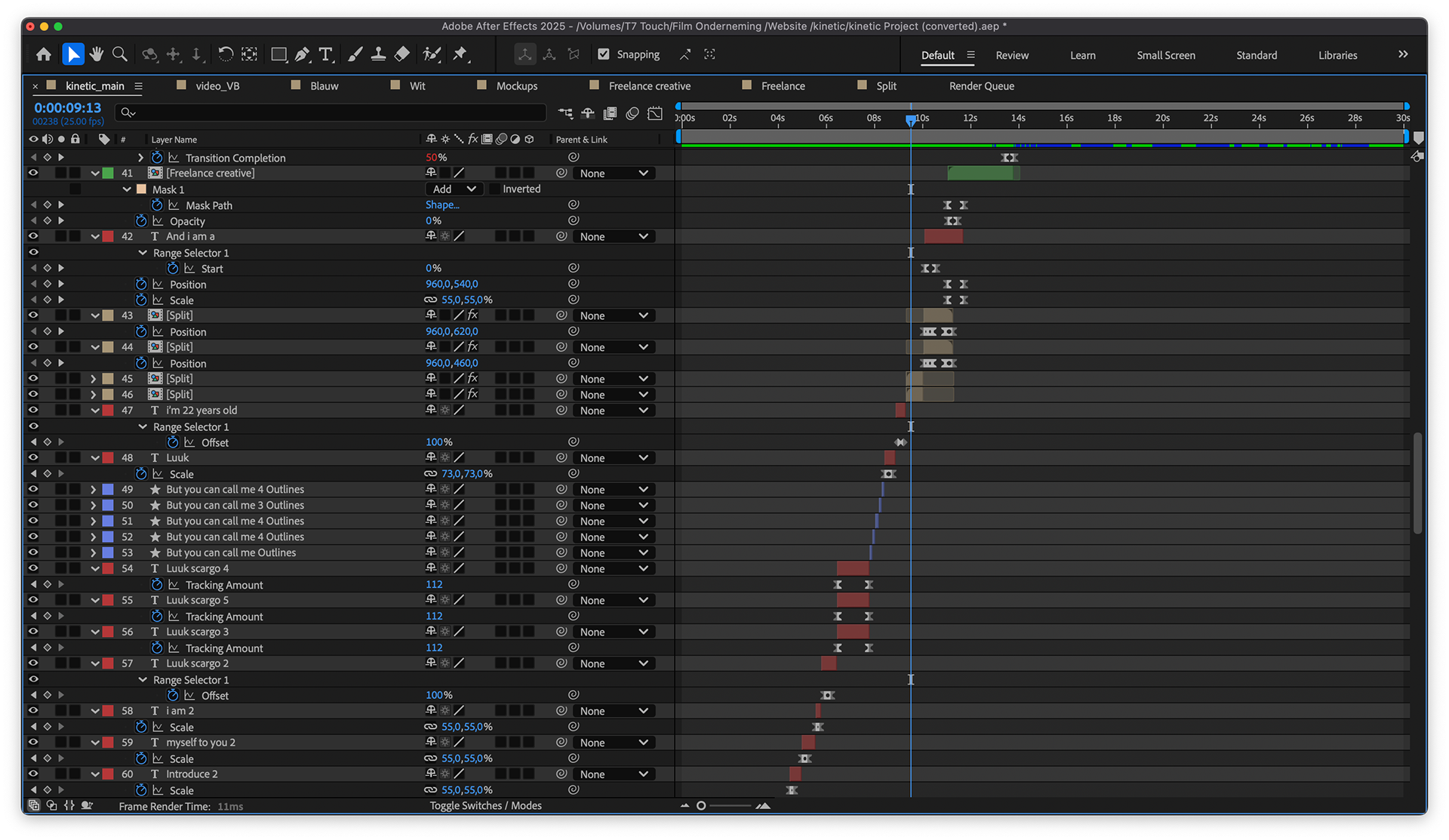The height and width of the screenshot is (840, 1449).
Task: Select the Puppet Pin tool
Action: [x=460, y=54]
